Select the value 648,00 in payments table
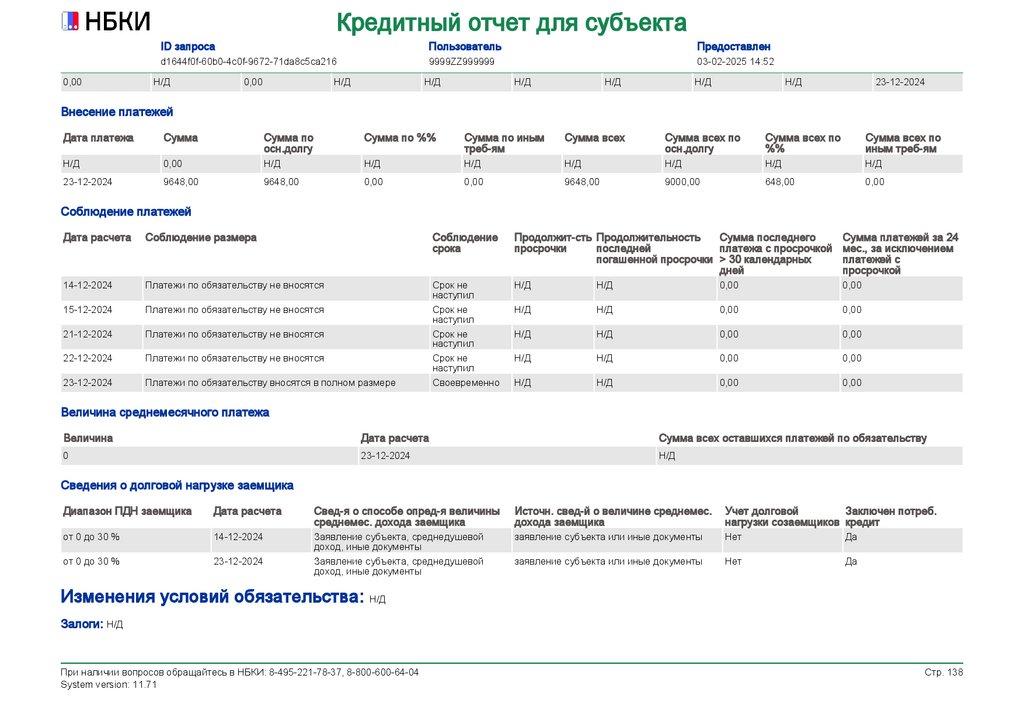The image size is (1024, 724). [x=780, y=181]
